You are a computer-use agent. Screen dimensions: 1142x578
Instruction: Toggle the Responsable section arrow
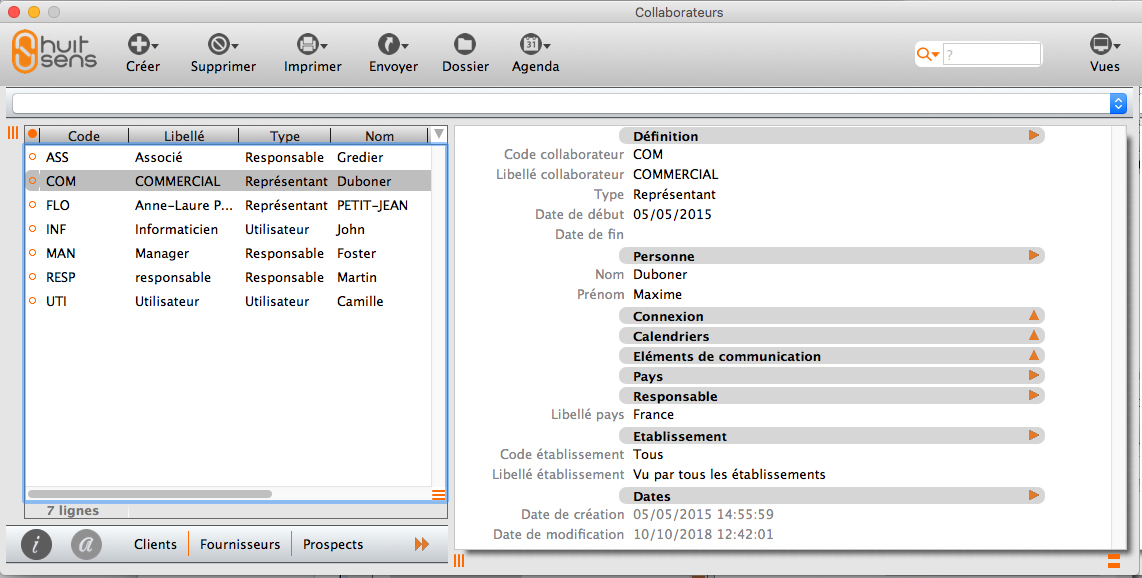[1033, 395]
